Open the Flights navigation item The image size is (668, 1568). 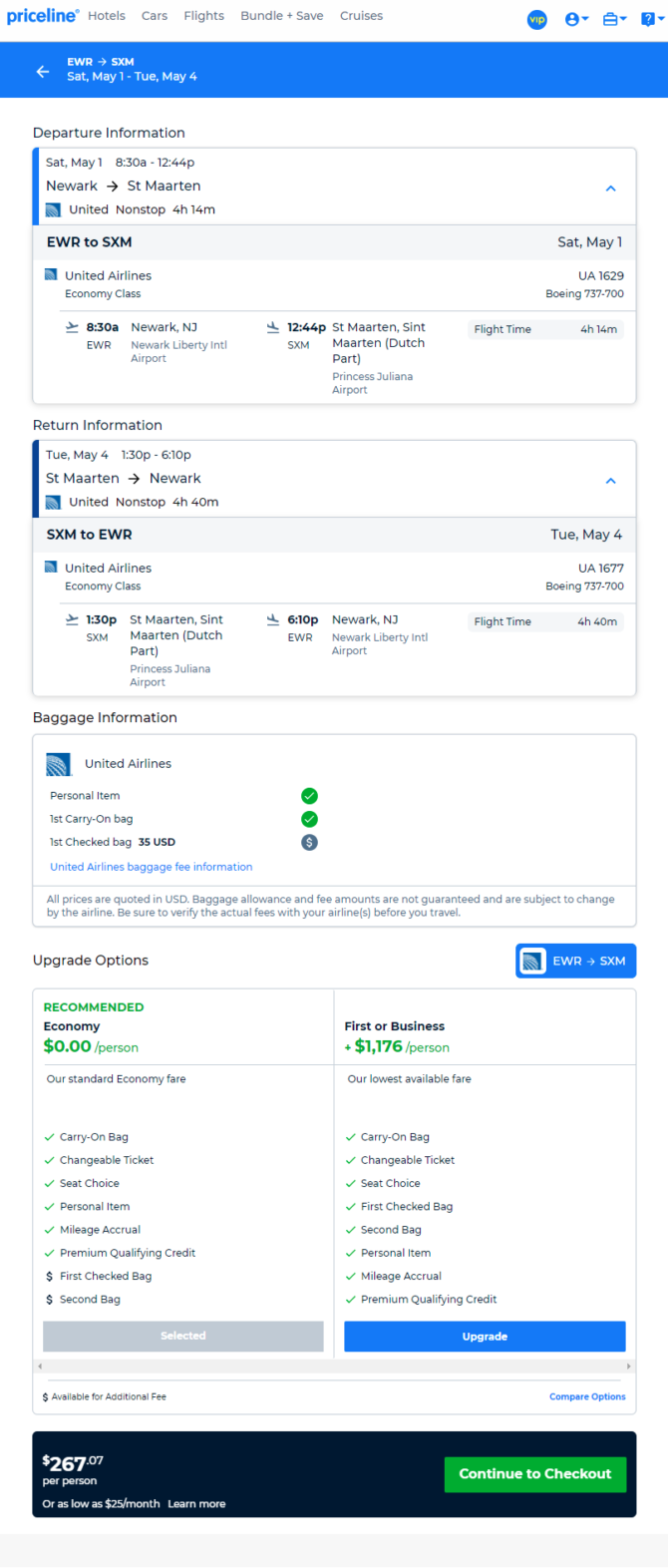[x=204, y=16]
